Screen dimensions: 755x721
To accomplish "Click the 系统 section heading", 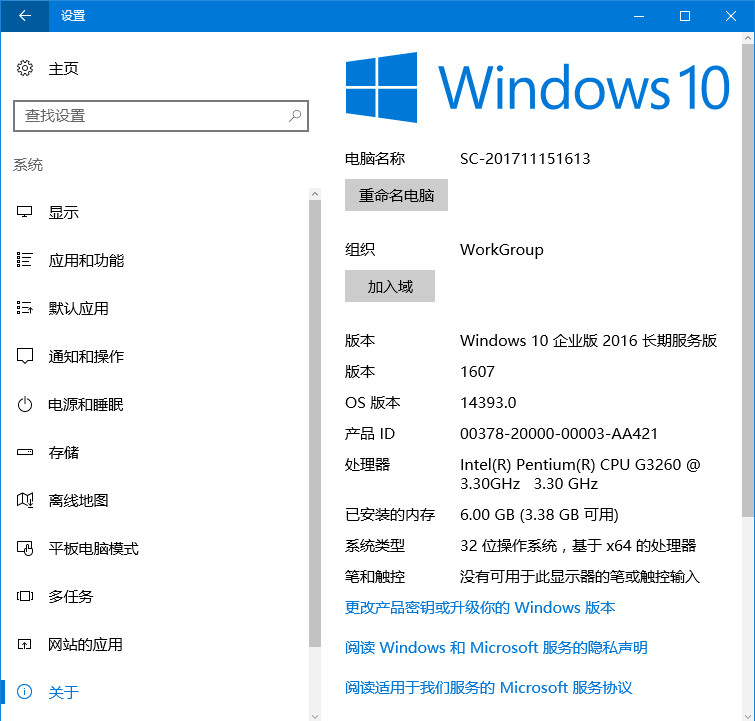I will coord(28,165).
